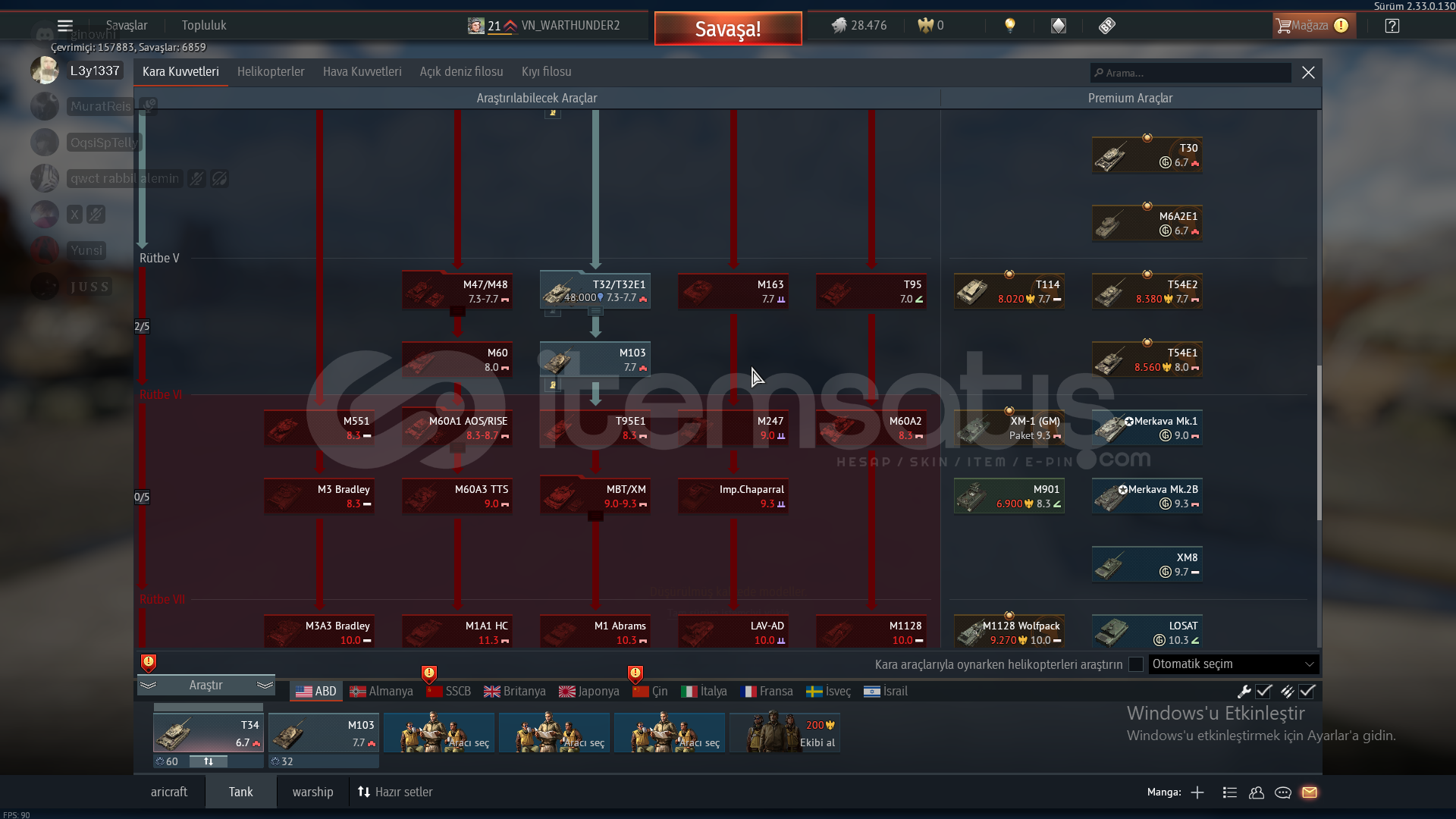Toggle second mute icon beside qwct rabbit alemin
The image size is (1456, 819).
pyautogui.click(x=219, y=179)
